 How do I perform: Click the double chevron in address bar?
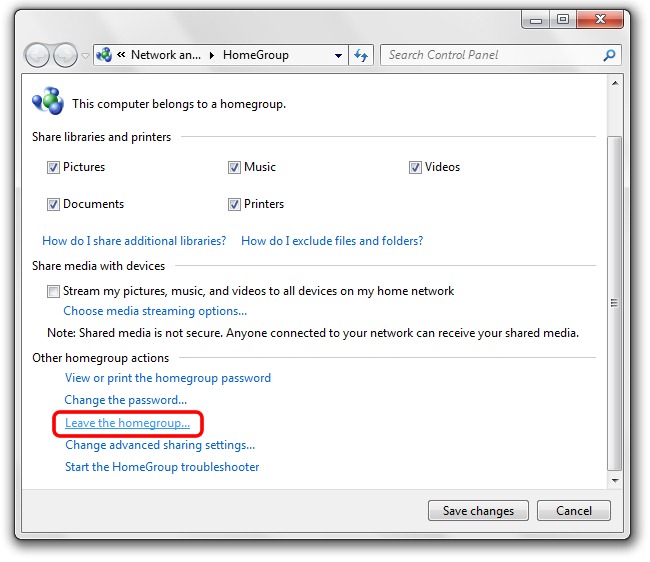[x=121, y=55]
